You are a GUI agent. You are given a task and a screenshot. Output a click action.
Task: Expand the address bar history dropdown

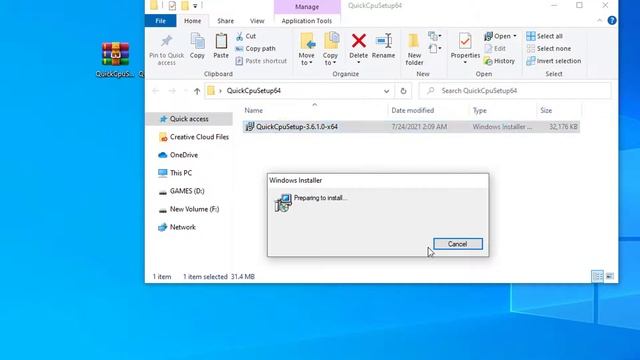(386, 91)
